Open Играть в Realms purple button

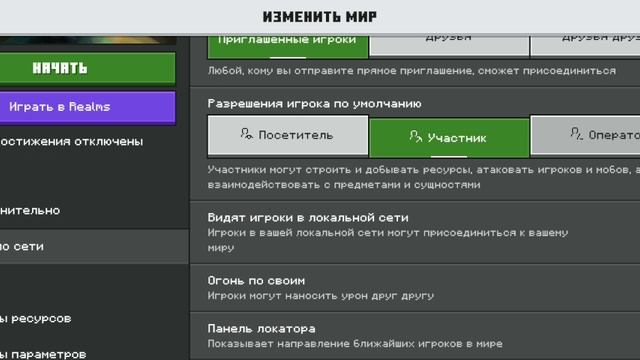(x=87, y=107)
